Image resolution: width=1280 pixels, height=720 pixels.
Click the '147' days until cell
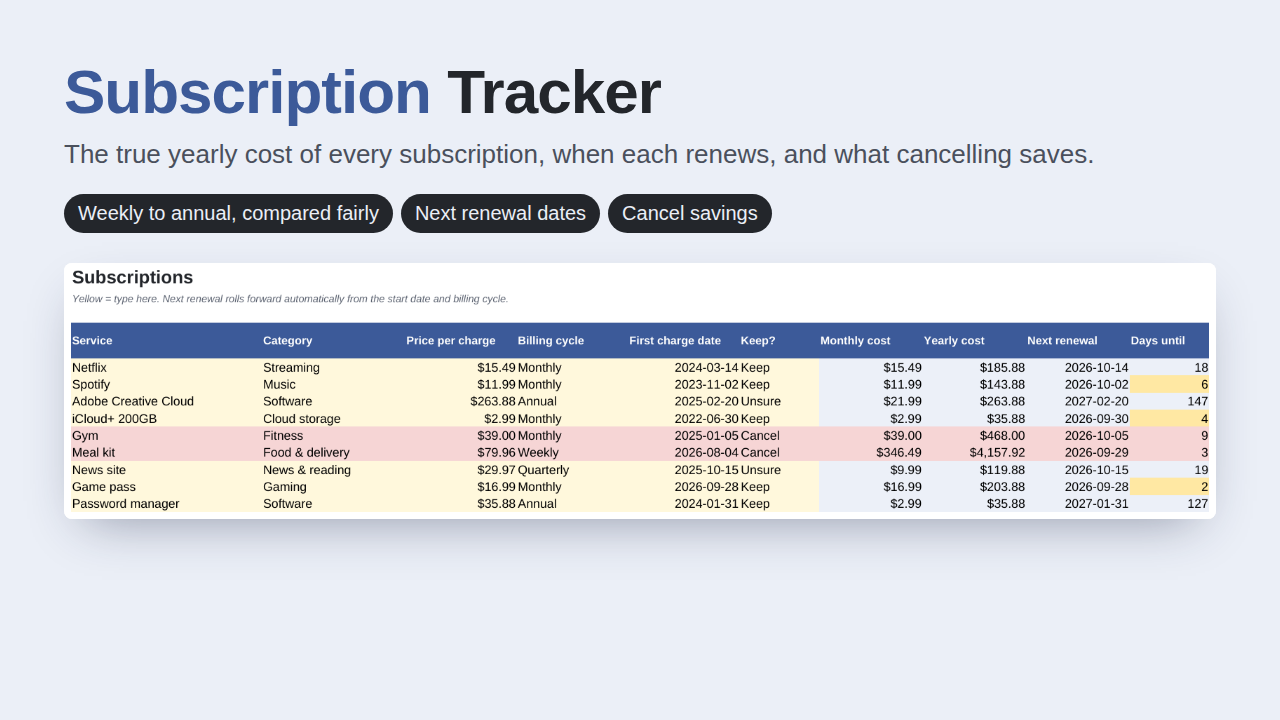tap(1169, 402)
